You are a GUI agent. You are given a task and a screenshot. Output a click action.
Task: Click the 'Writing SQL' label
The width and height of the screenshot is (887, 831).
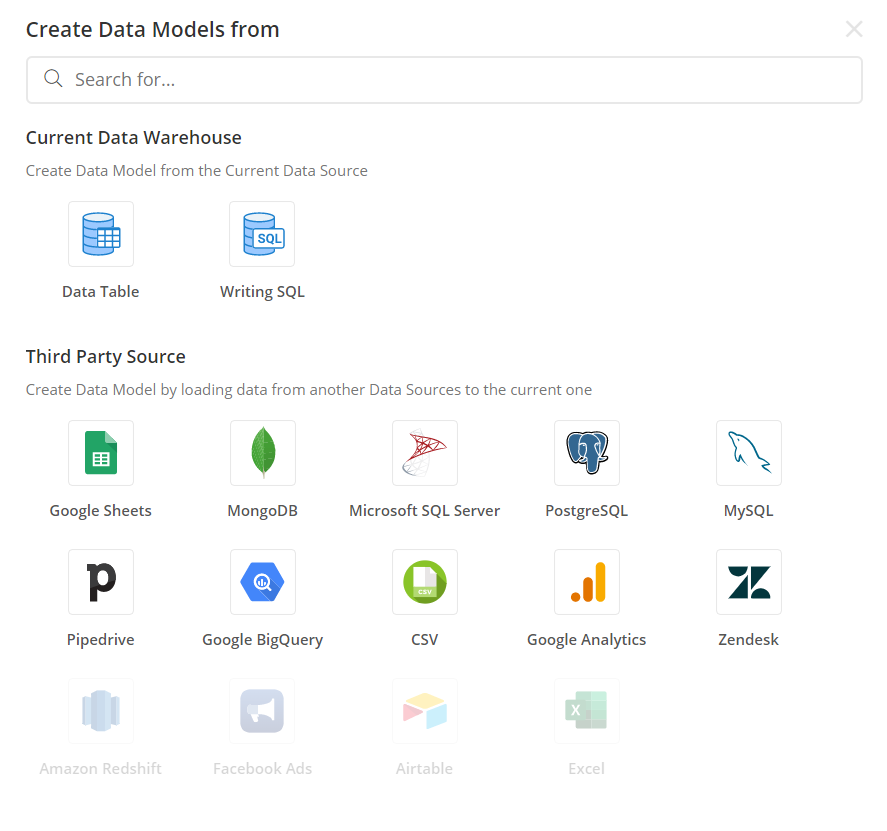tap(262, 292)
